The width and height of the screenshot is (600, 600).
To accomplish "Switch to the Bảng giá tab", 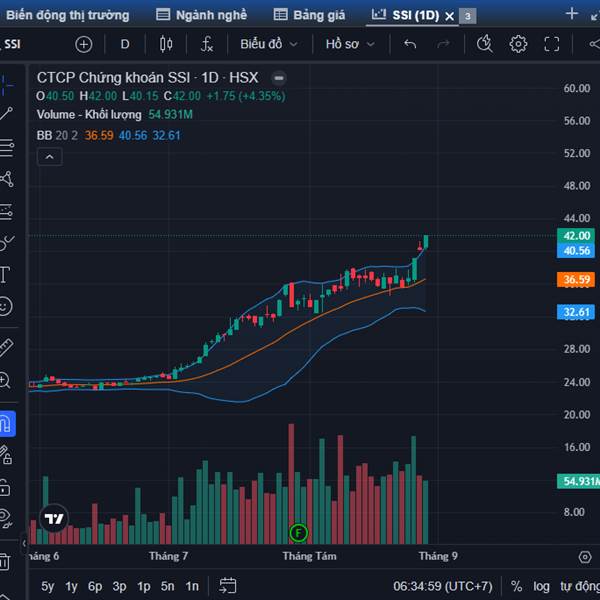I will pyautogui.click(x=309, y=15).
